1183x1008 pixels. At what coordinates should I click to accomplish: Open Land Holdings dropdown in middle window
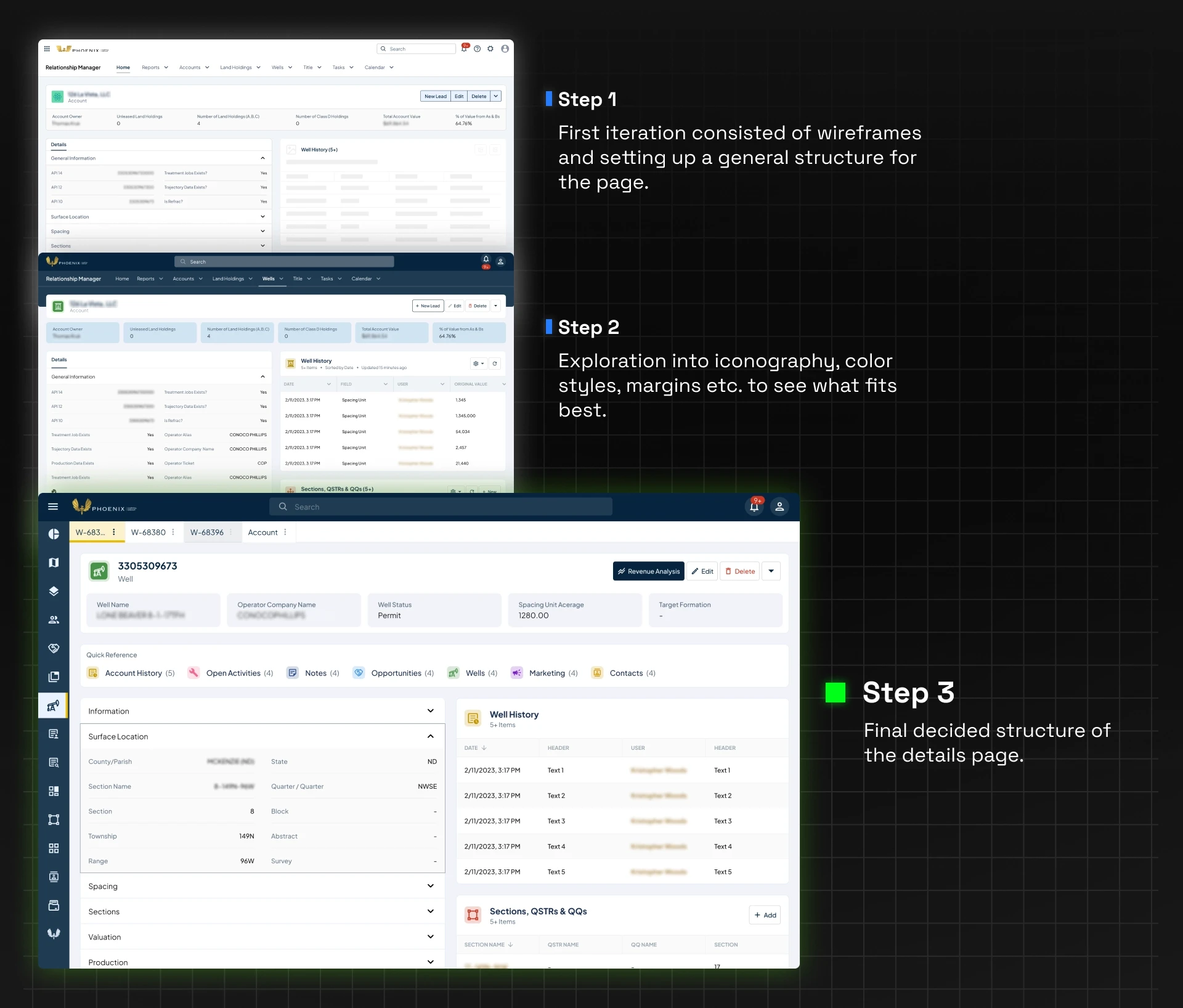coord(232,279)
